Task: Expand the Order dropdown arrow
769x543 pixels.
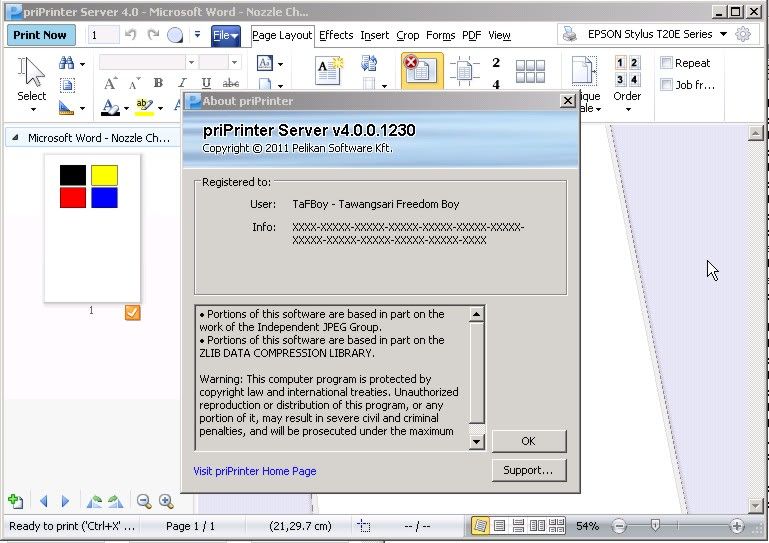Action: [628, 109]
